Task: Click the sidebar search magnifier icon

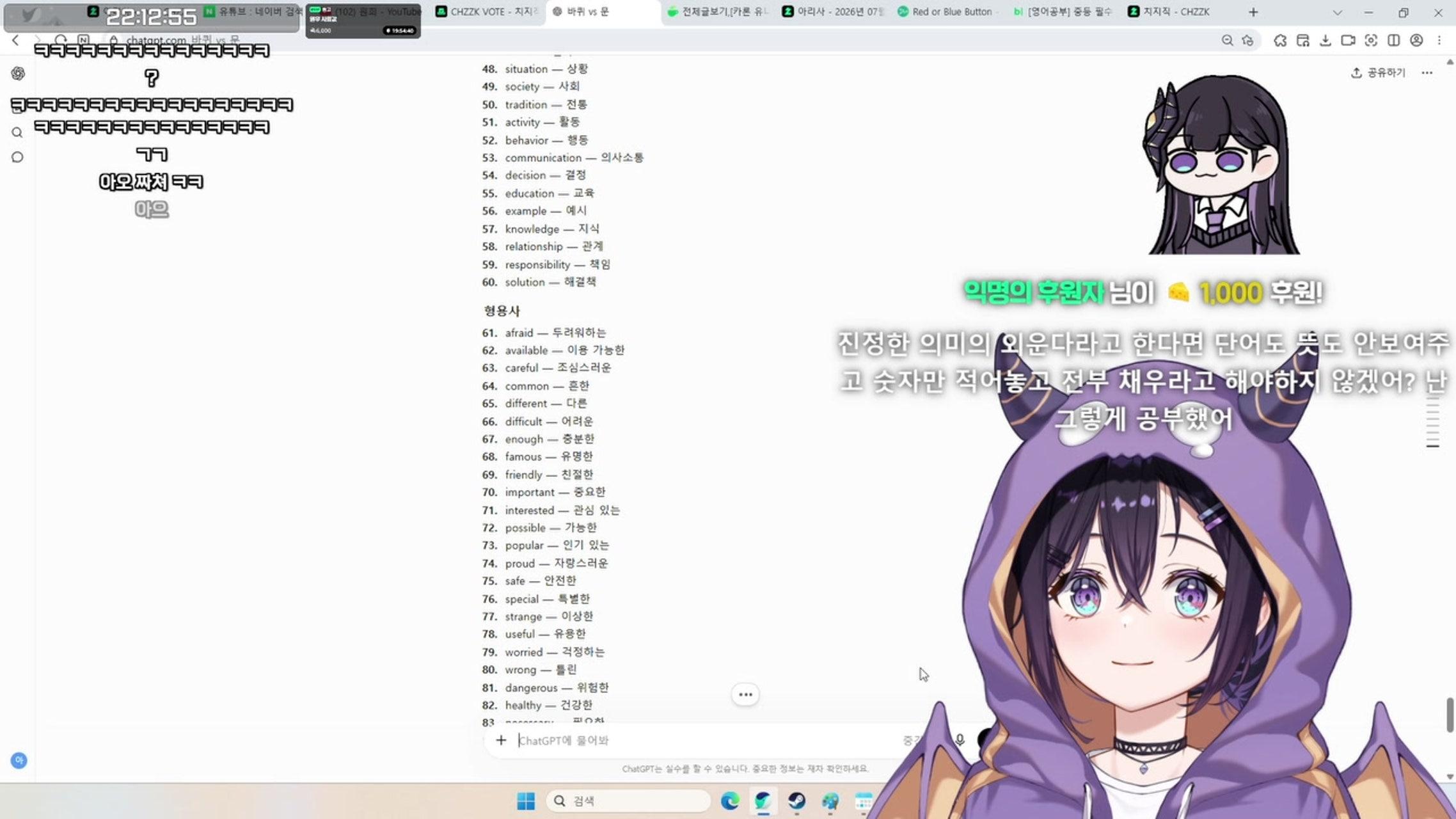Action: 17,132
